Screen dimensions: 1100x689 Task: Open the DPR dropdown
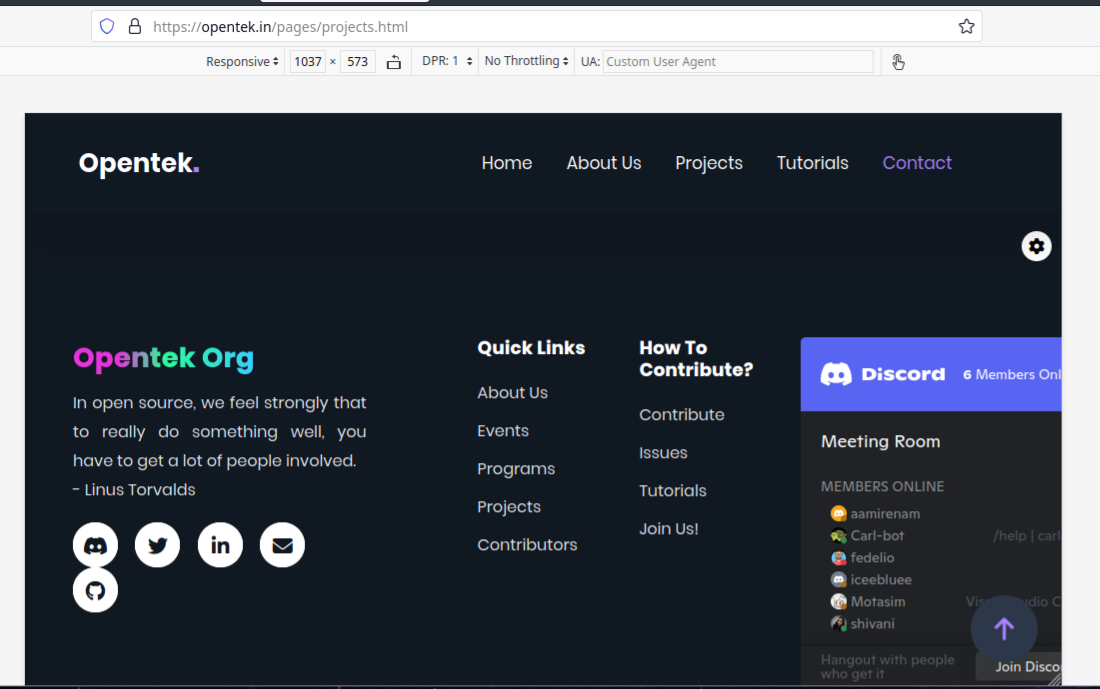pyautogui.click(x=445, y=61)
